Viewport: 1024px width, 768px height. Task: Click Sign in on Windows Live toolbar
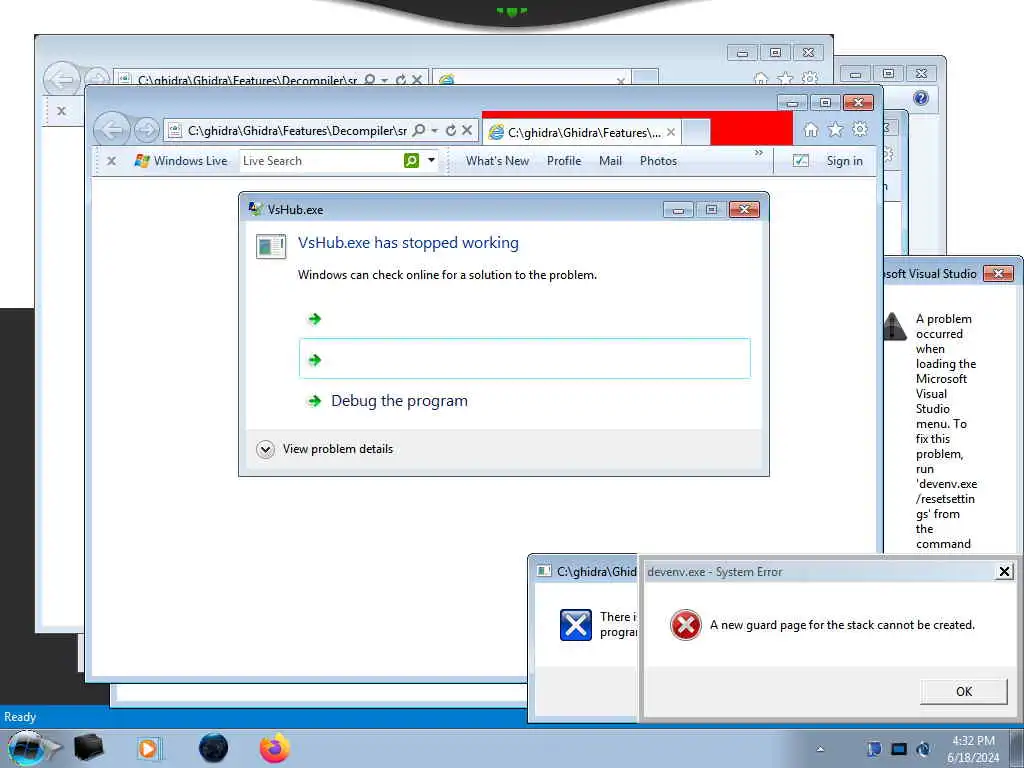844,161
